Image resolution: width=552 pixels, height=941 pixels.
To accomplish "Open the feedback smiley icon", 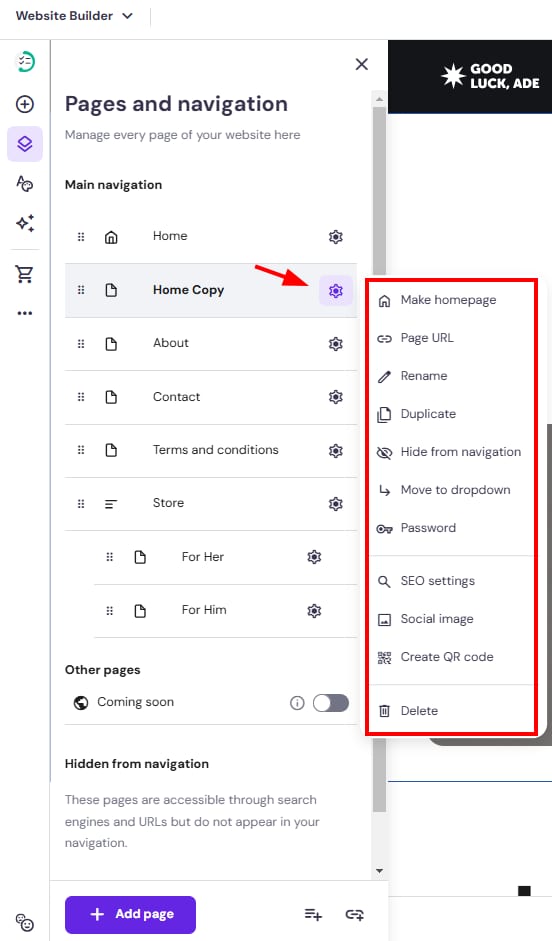I will click(x=25, y=922).
